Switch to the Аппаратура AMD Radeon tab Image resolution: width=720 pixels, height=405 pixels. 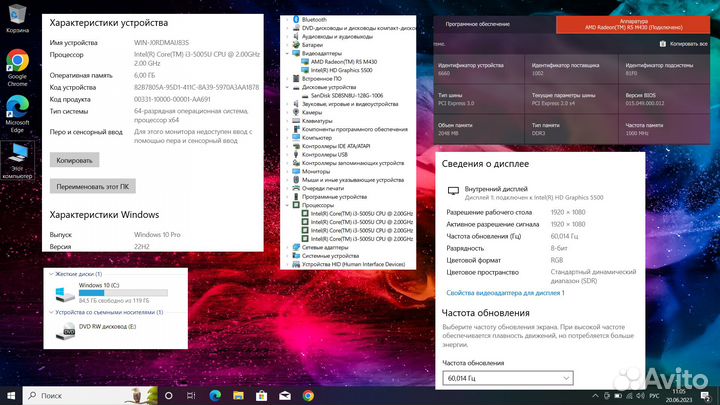coord(633,24)
